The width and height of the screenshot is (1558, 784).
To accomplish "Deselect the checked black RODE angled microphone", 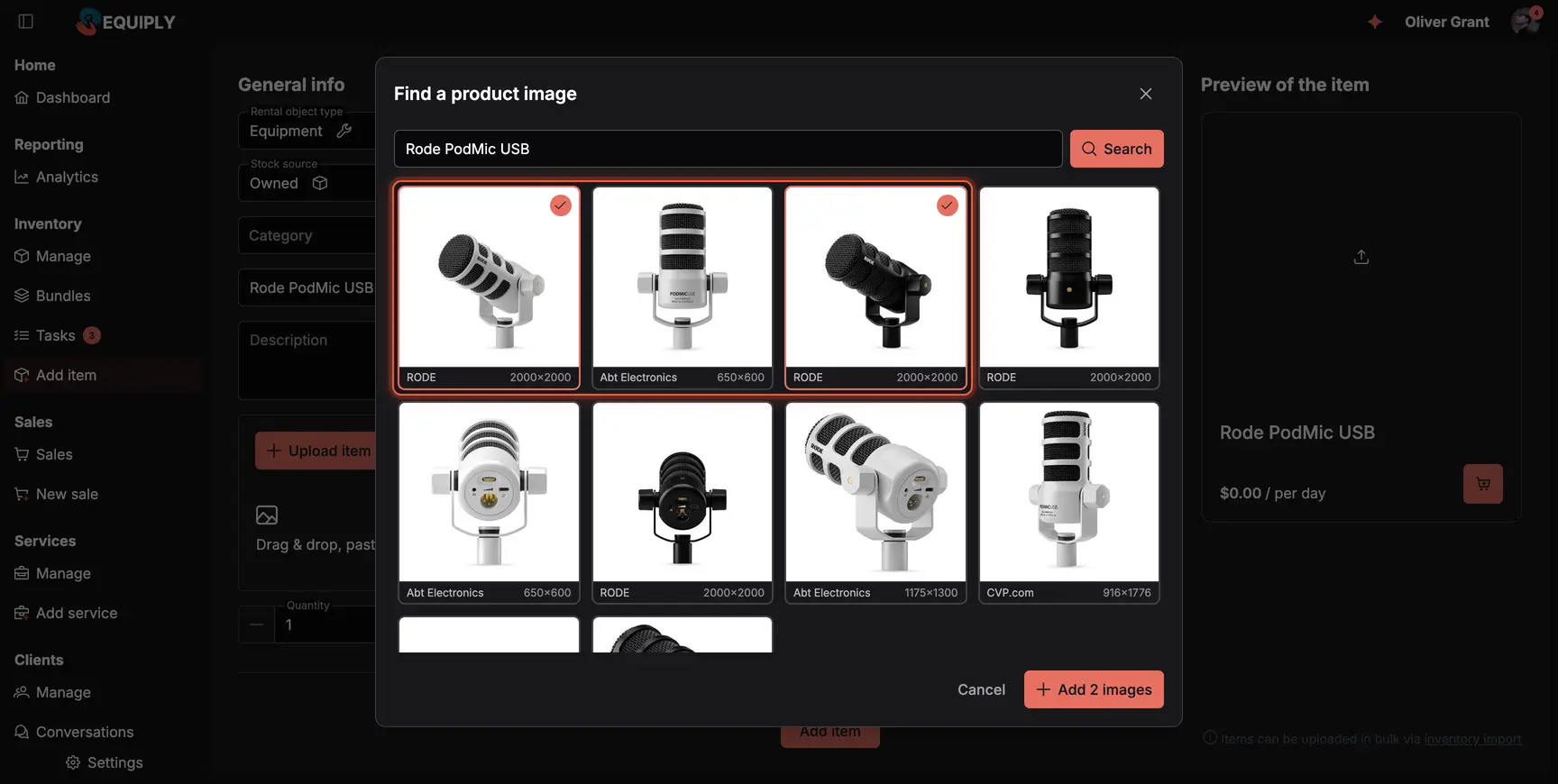I will [x=875, y=287].
